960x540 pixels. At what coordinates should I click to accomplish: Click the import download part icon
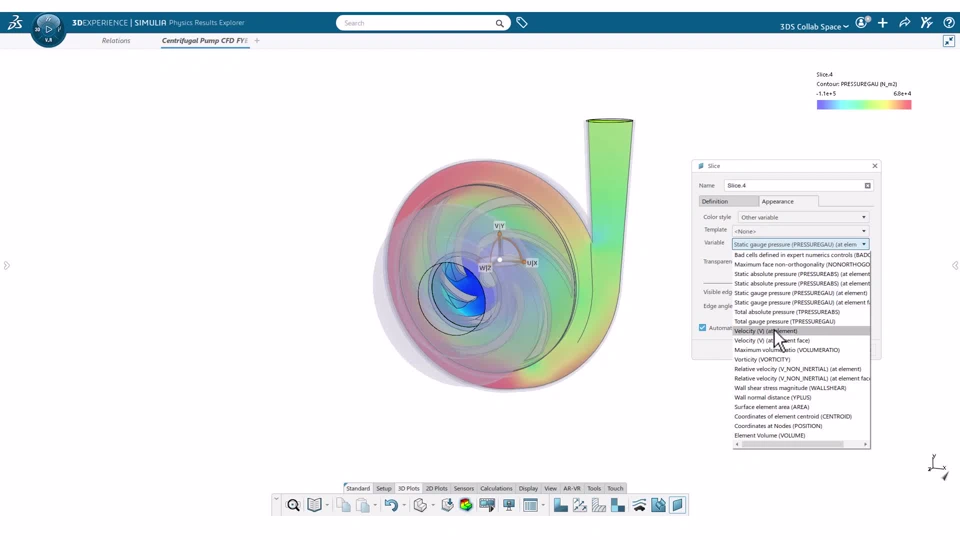[x=448, y=505]
